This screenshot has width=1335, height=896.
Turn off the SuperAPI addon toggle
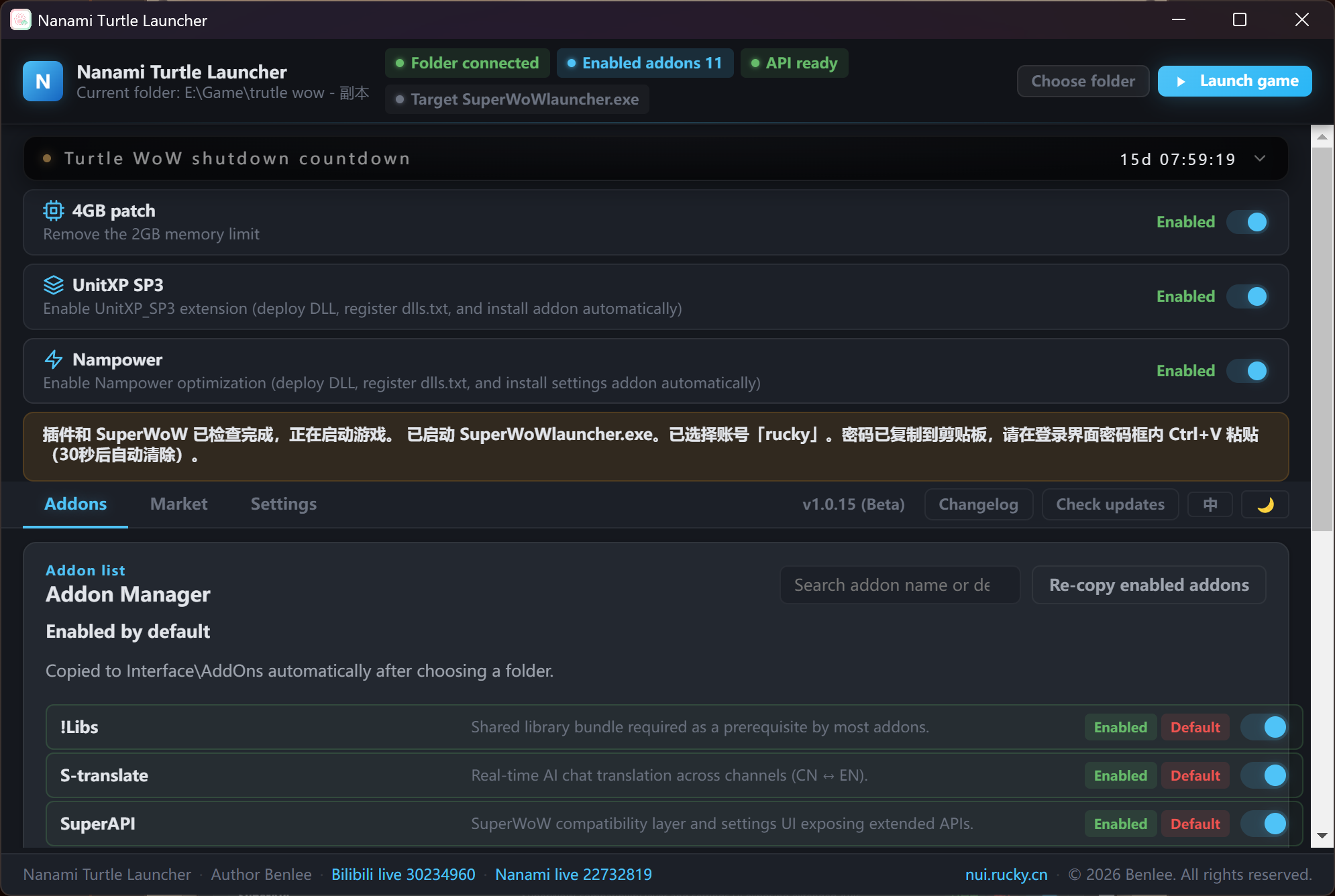pyautogui.click(x=1264, y=824)
